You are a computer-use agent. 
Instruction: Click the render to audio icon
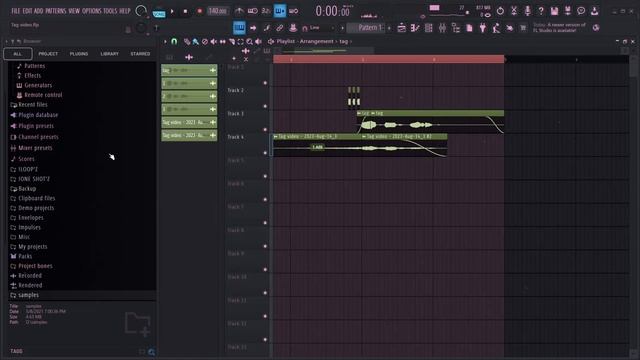pos(568,11)
